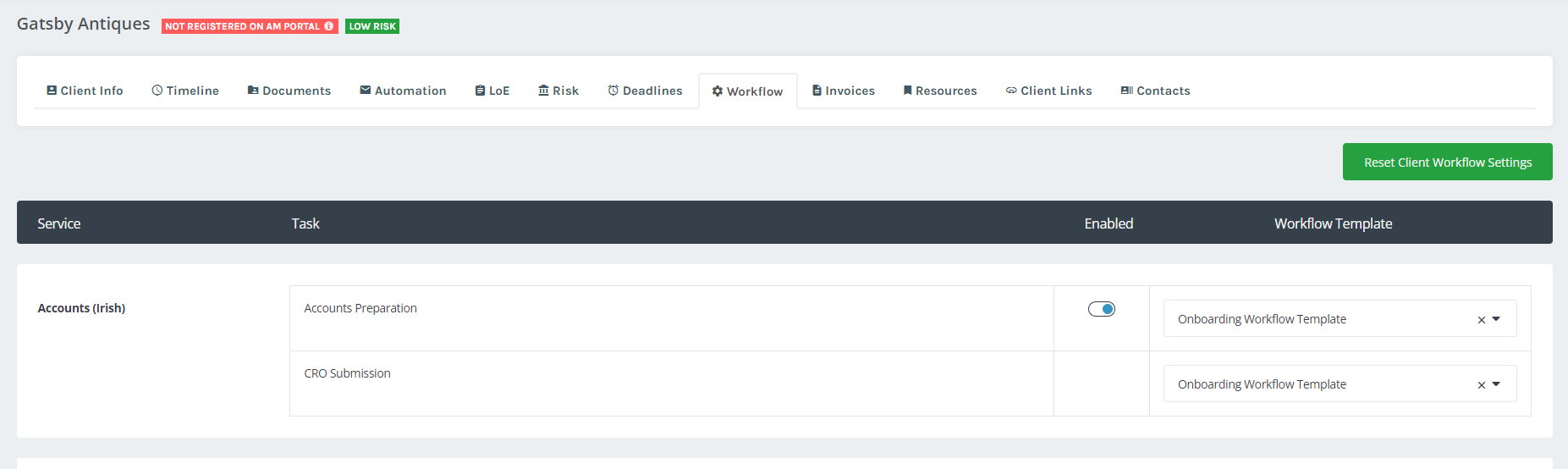Viewport: 1568px width, 469px height.
Task: Open the Client Info tab
Action: [x=85, y=91]
